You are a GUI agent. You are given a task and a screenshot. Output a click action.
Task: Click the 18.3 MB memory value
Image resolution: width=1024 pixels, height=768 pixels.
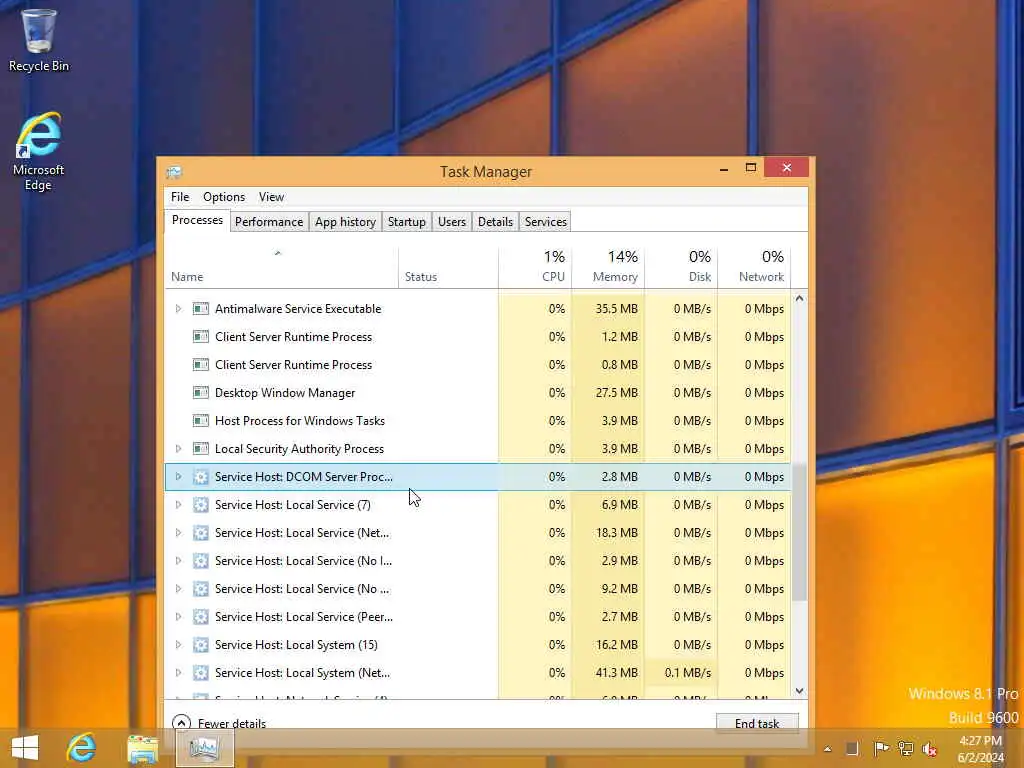(616, 533)
